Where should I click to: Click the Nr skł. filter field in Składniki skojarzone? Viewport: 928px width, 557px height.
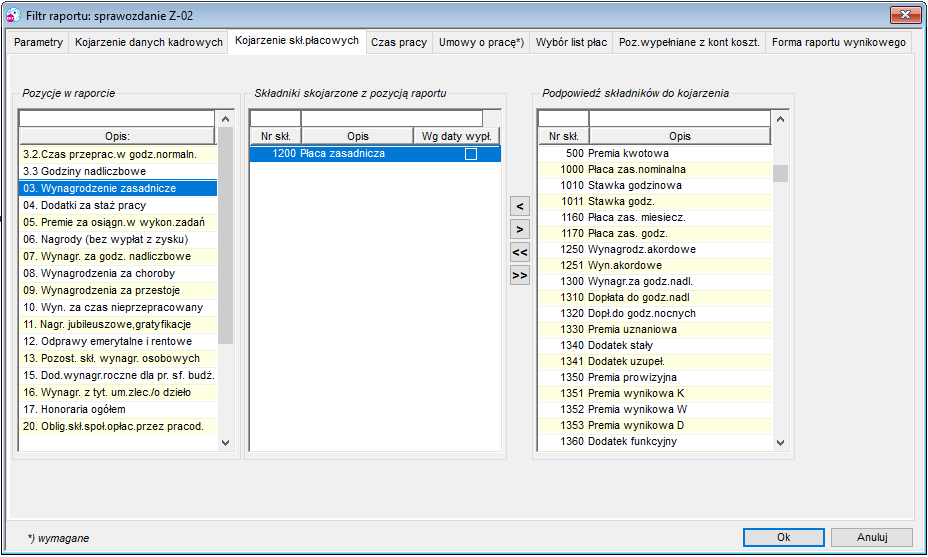tap(275, 119)
